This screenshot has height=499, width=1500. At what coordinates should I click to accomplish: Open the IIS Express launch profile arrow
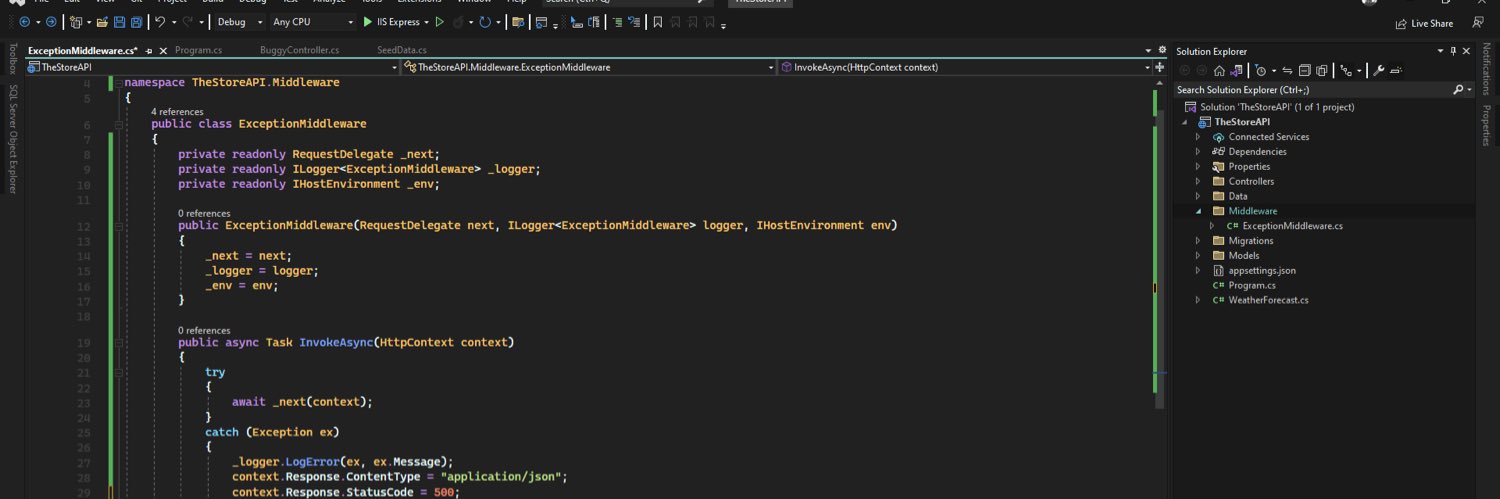coord(426,22)
